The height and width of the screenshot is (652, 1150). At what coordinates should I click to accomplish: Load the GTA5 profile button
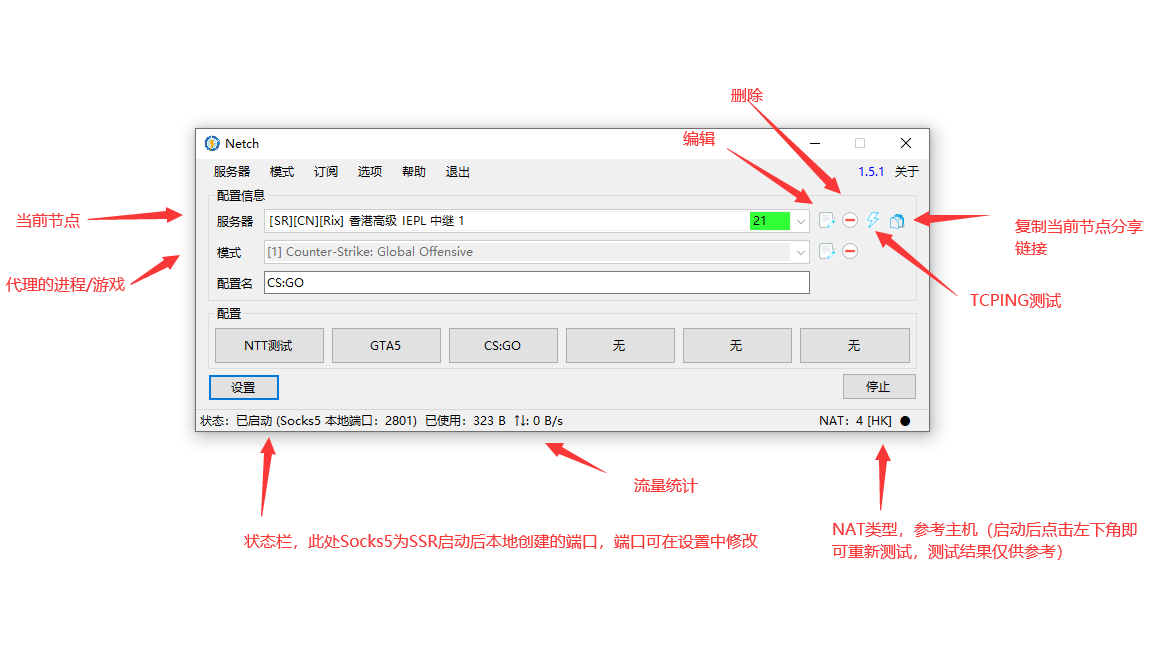[x=386, y=345]
